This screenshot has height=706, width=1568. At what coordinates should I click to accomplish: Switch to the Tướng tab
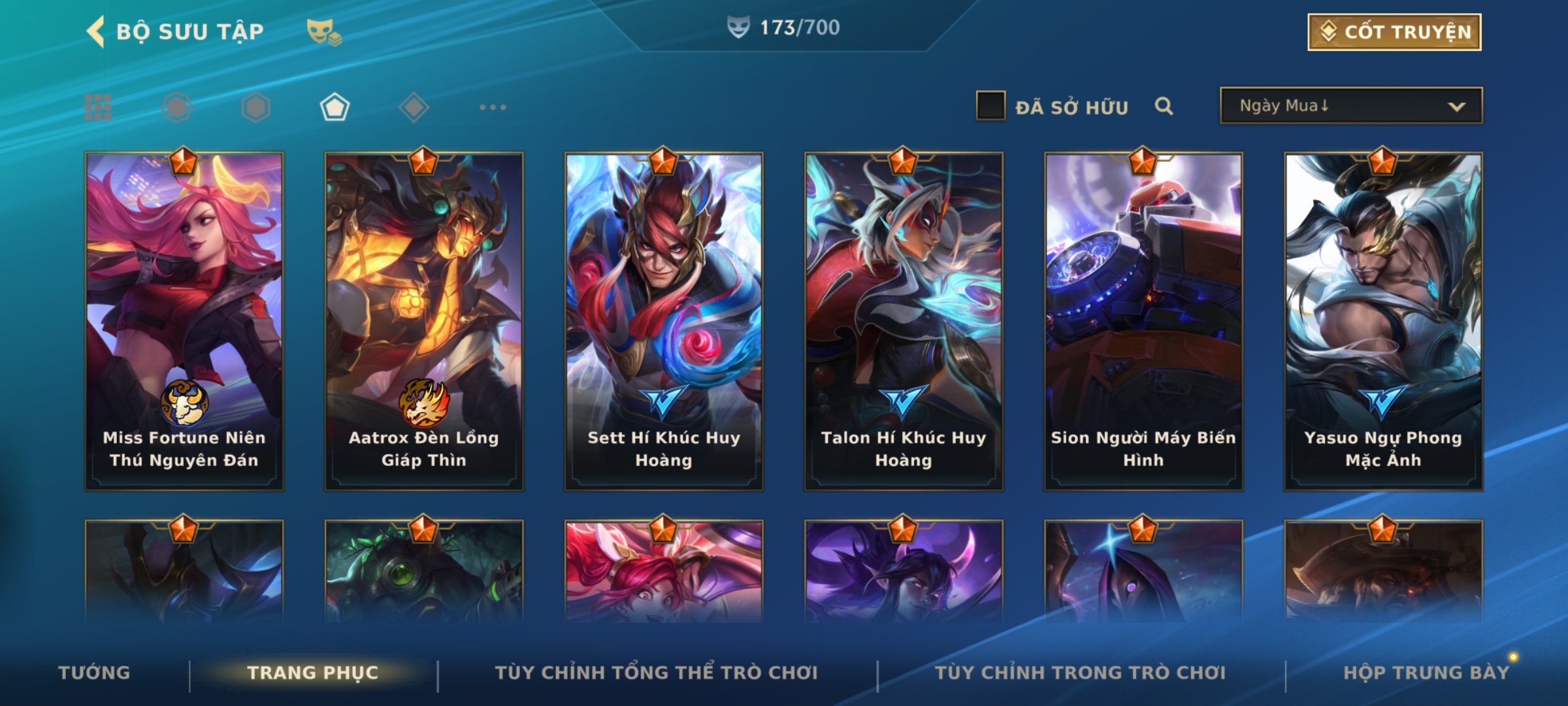tap(94, 673)
